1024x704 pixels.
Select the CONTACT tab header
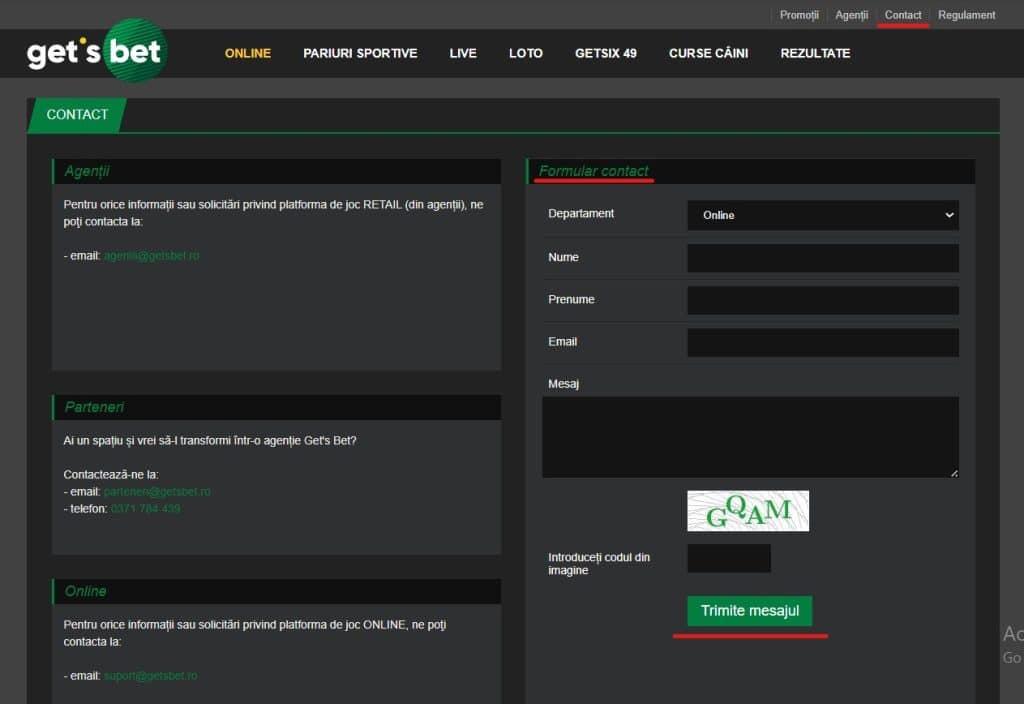click(x=77, y=115)
